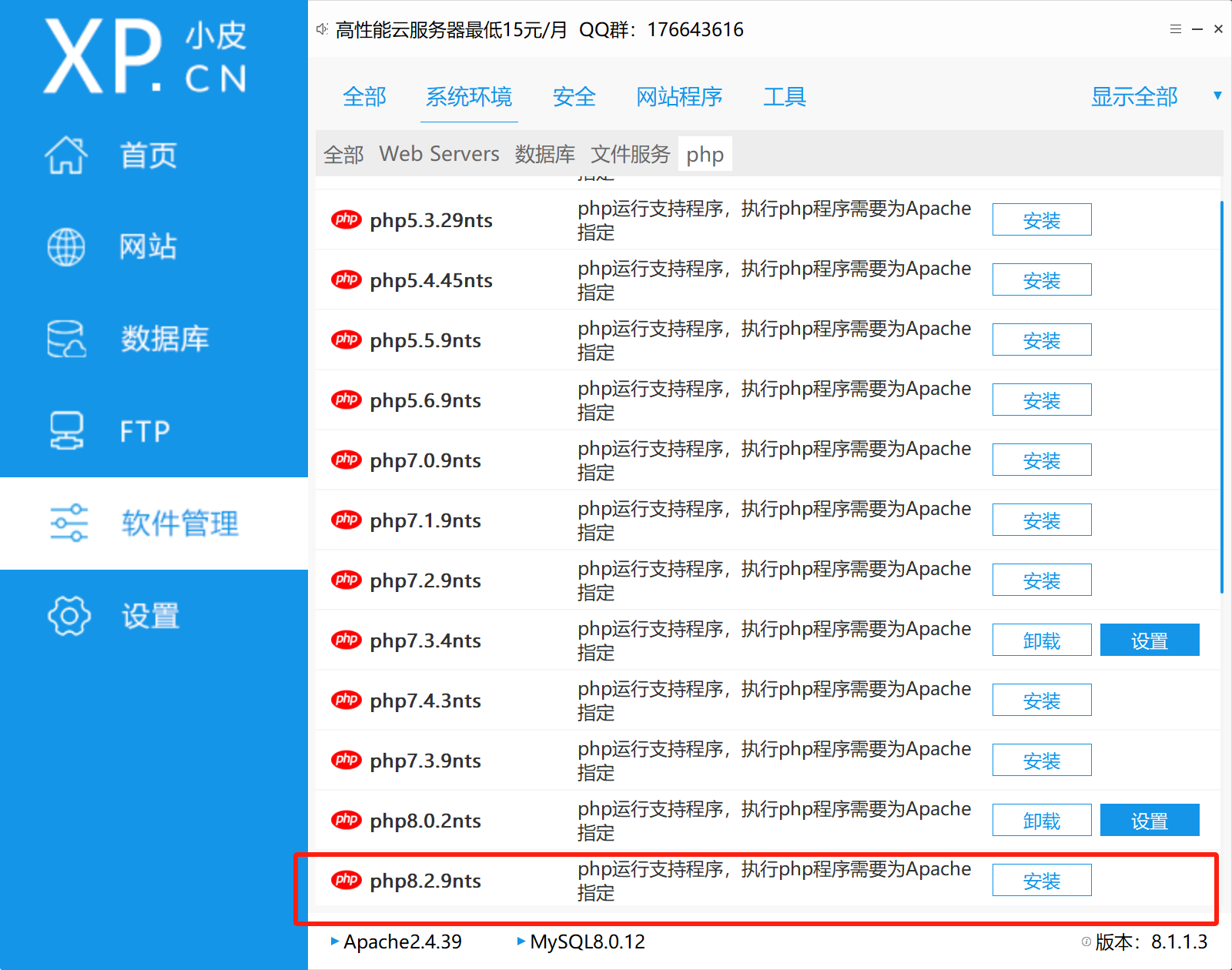Click the php icon next to php8.2.9nts
1232x970 pixels.
pos(346,880)
